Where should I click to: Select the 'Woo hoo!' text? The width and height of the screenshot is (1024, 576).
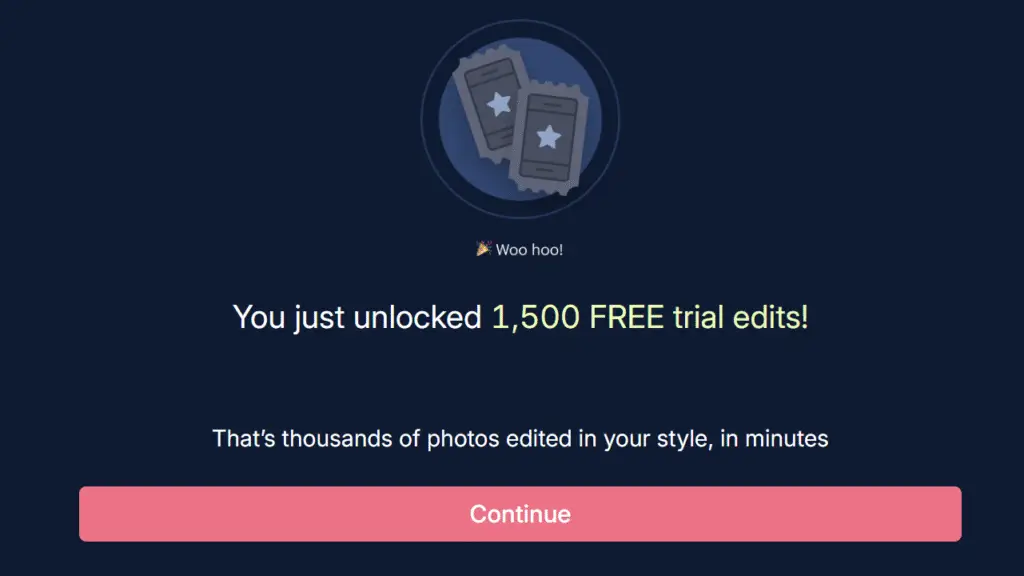(529, 249)
